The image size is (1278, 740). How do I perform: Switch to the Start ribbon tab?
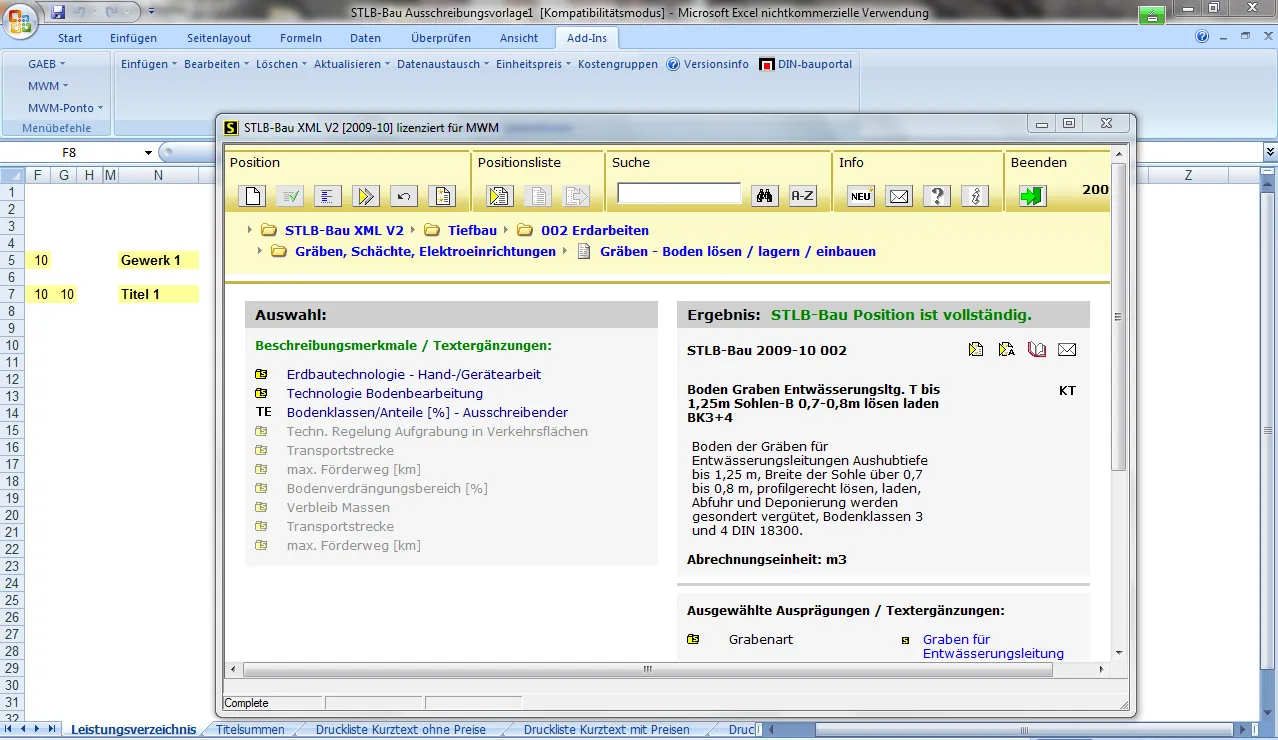point(70,38)
